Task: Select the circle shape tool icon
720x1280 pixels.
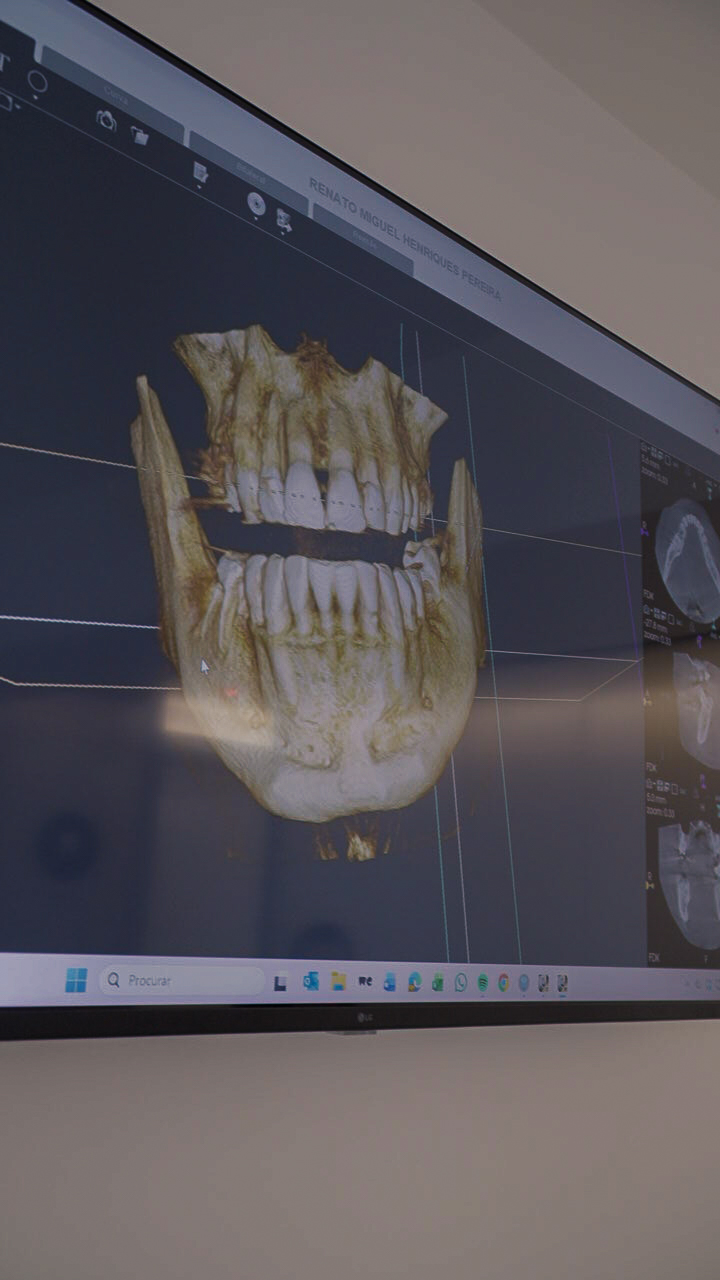Action: [x=37, y=80]
